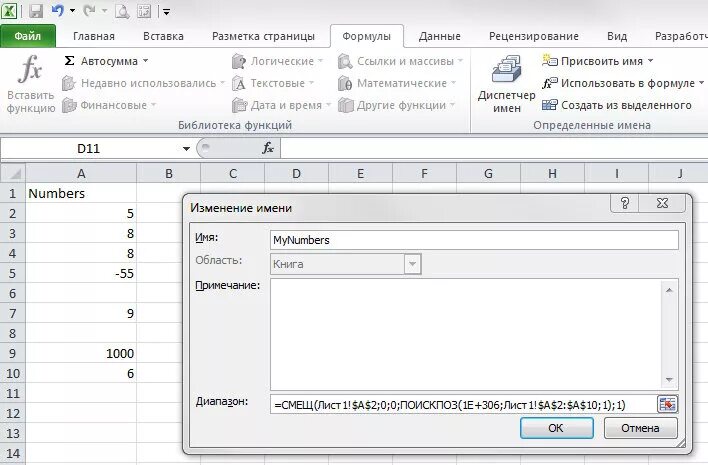Click cell A1 containing Numbers
Viewport: 708px width, 465px height.
click(81, 193)
